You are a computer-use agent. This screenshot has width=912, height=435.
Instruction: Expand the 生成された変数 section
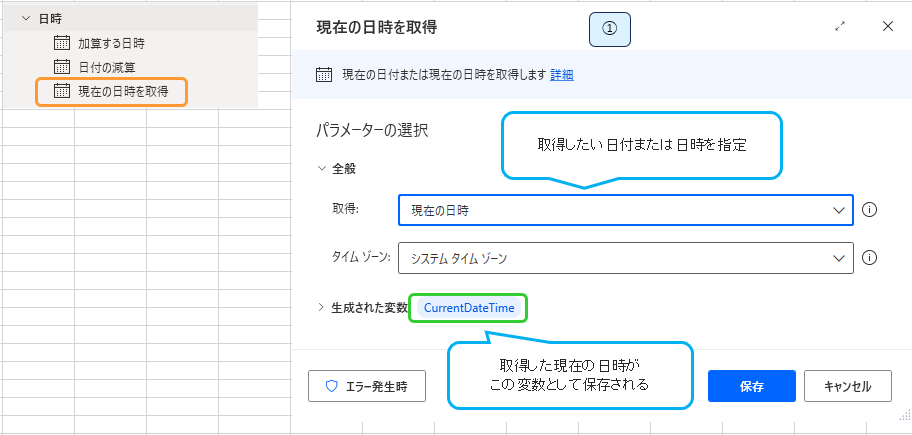(x=321, y=308)
